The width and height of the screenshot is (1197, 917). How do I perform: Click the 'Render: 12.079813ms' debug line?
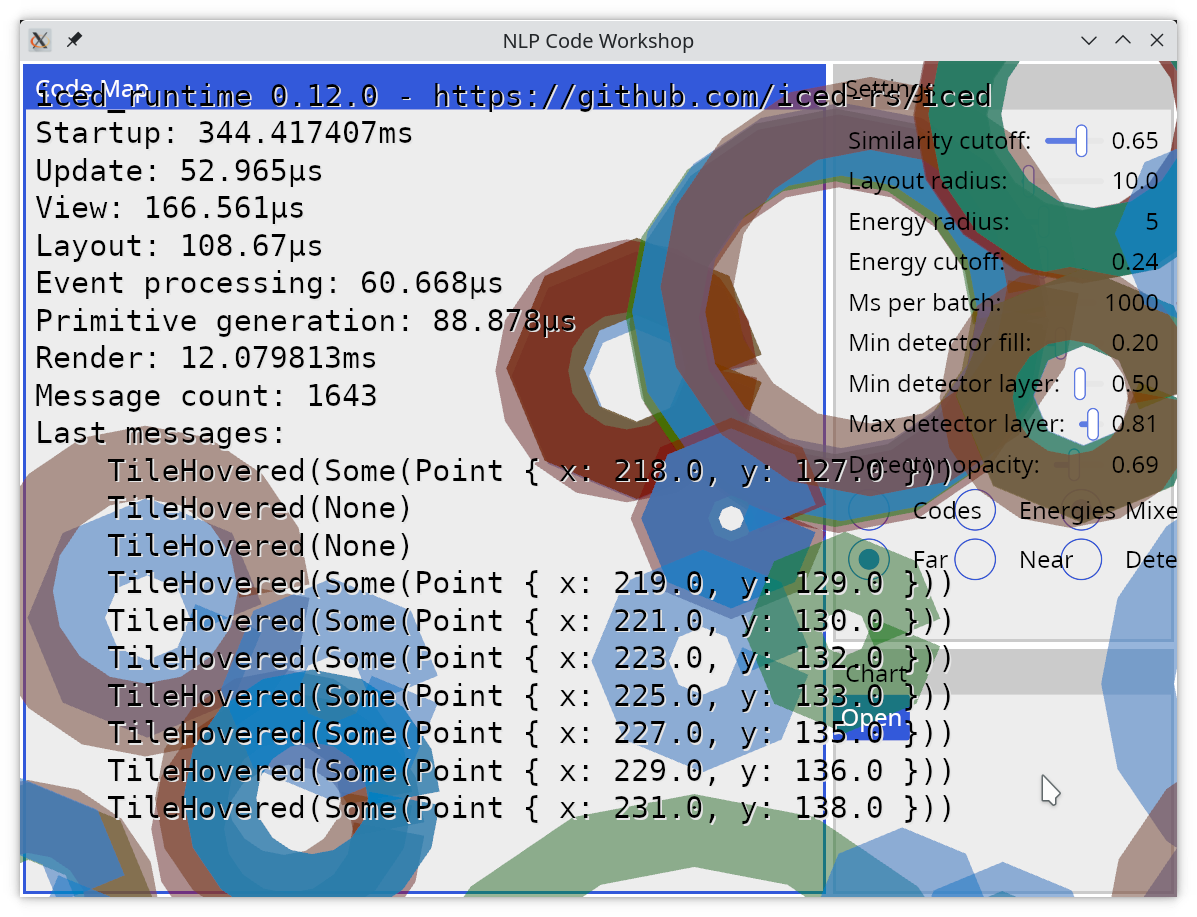(206, 359)
